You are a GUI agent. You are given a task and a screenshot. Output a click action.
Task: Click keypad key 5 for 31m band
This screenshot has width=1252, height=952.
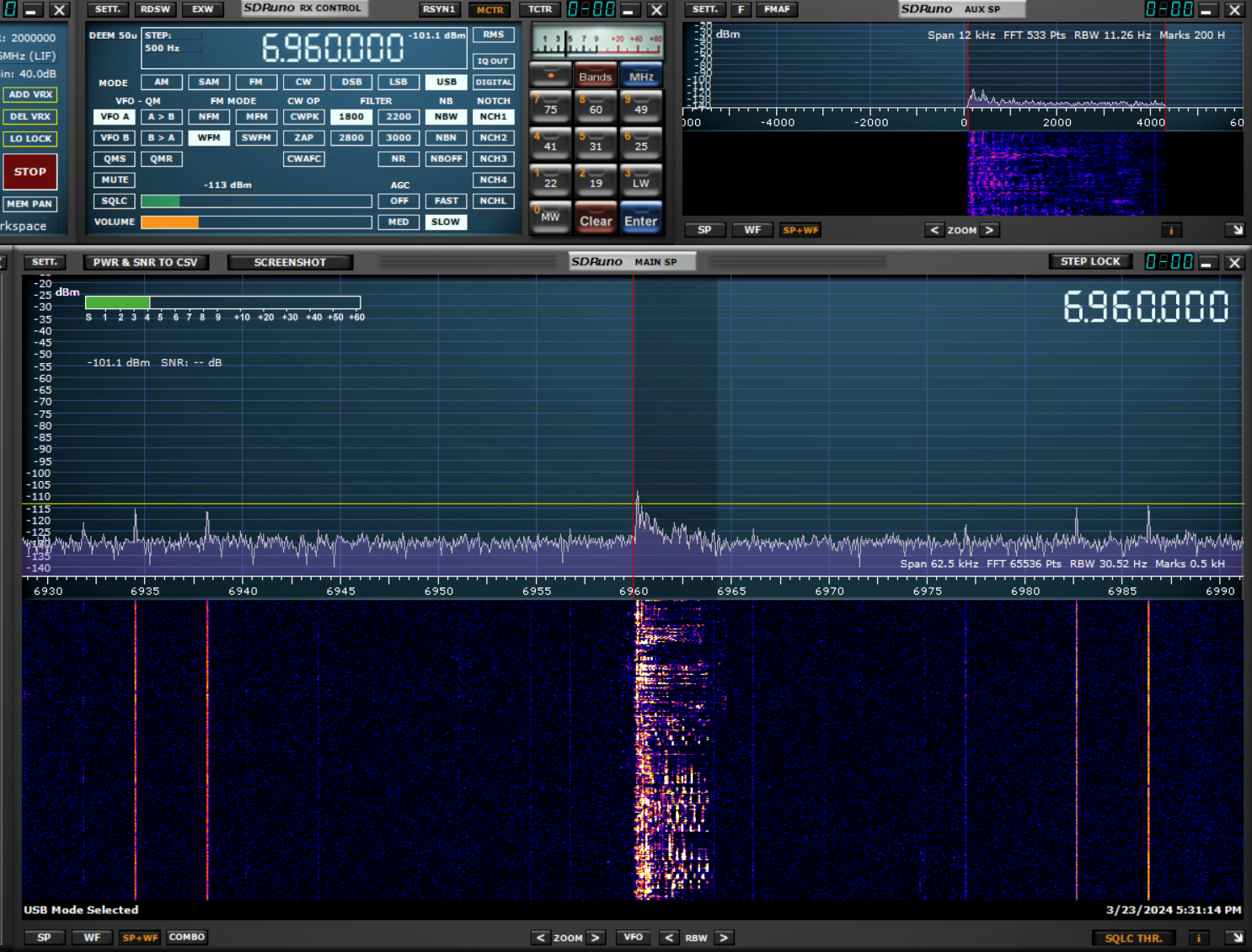coord(596,143)
